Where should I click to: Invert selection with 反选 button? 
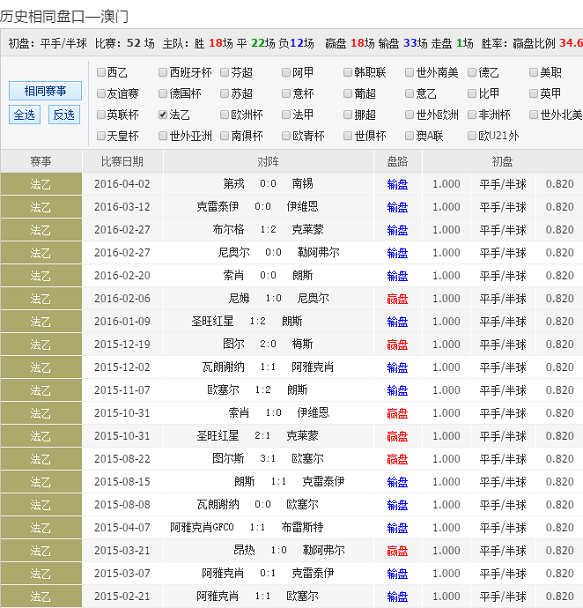pyautogui.click(x=64, y=114)
